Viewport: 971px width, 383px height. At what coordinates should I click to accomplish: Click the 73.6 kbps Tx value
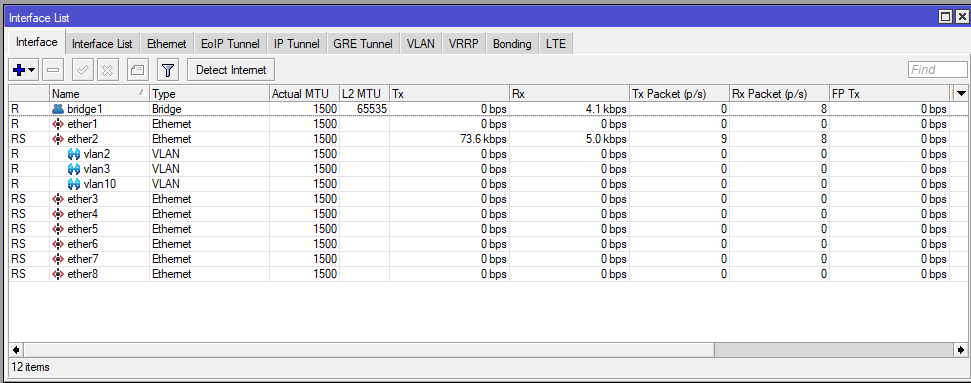[482, 139]
